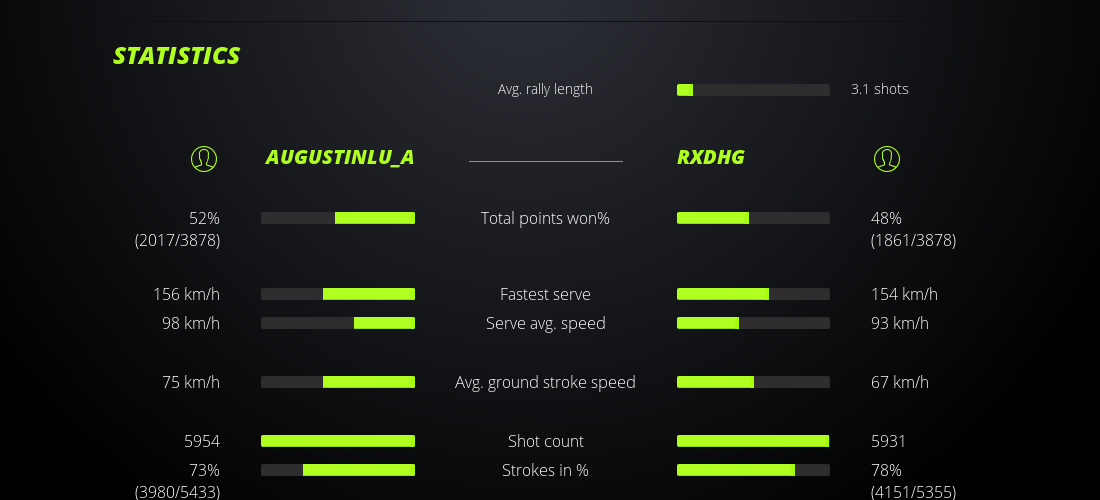Viewport: 1100px width, 500px height.
Task: Select the Shot count label
Action: pyautogui.click(x=545, y=441)
